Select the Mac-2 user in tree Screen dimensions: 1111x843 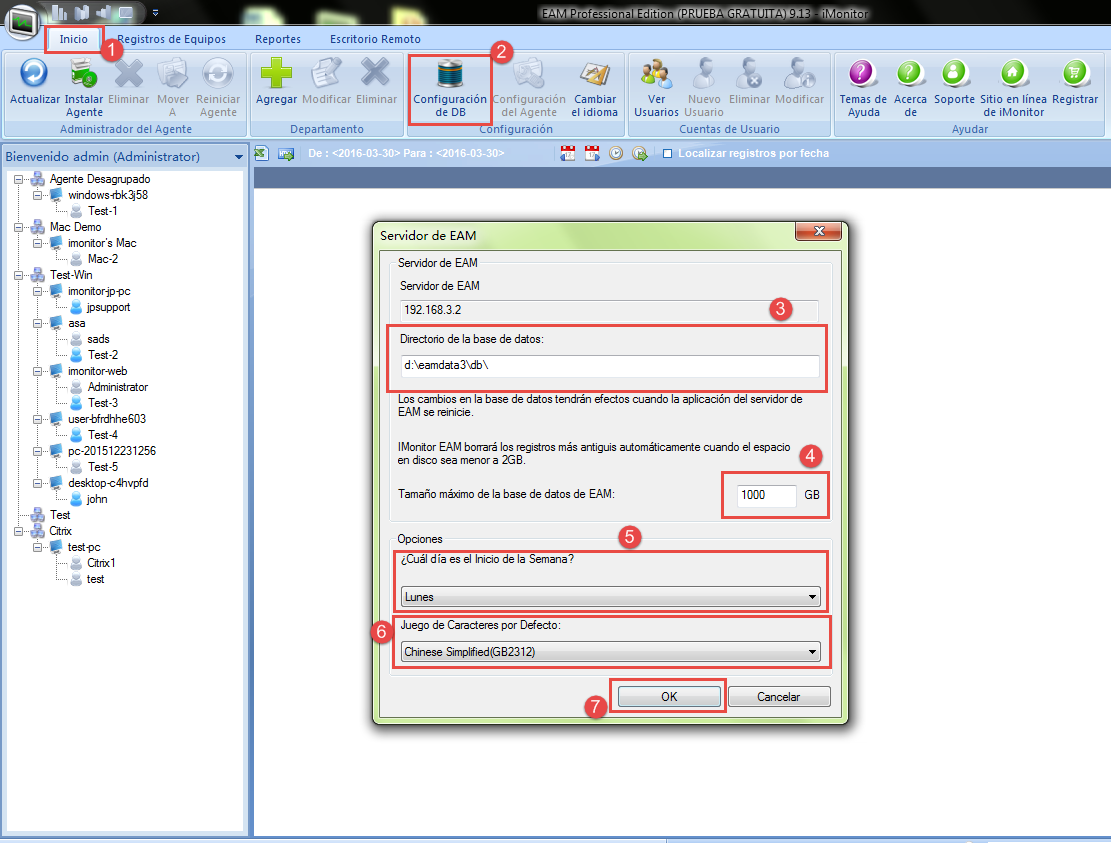(103, 259)
